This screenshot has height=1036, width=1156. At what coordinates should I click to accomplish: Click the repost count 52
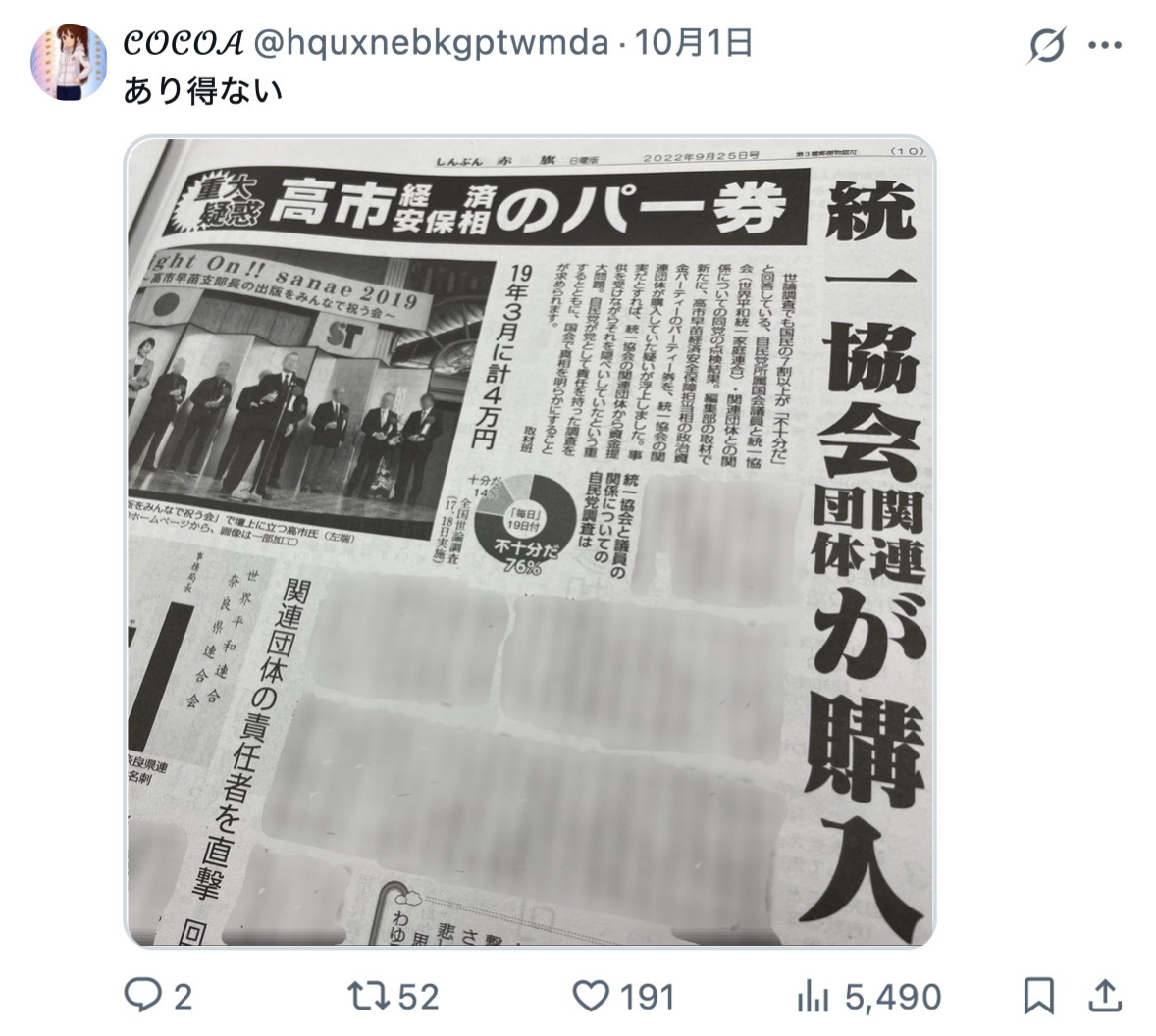pyautogui.click(x=418, y=997)
